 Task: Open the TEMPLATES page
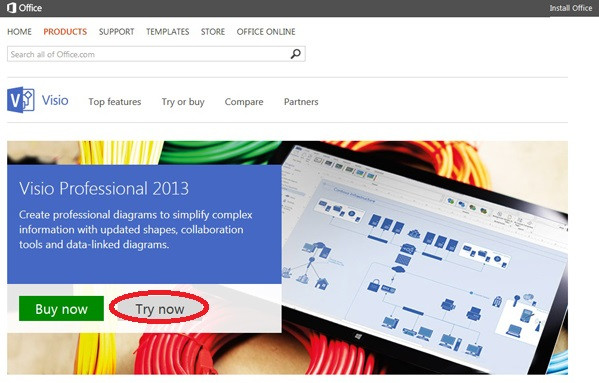pos(167,32)
